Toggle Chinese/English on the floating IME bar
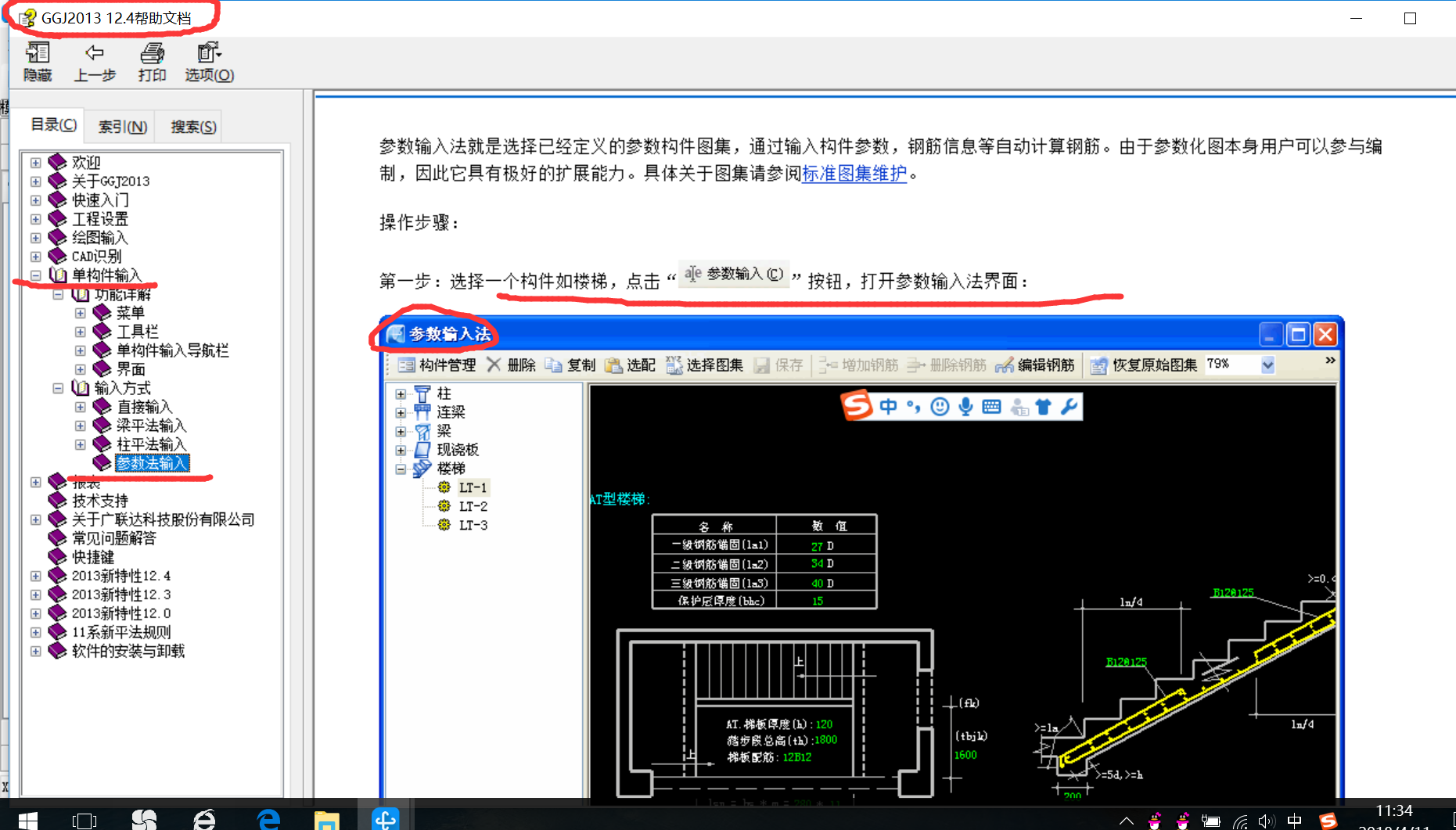 (x=888, y=406)
